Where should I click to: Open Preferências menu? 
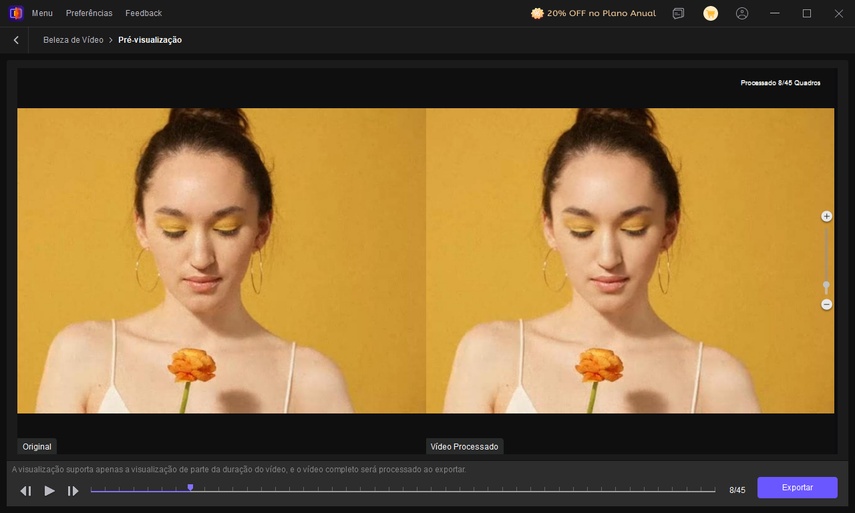click(89, 13)
